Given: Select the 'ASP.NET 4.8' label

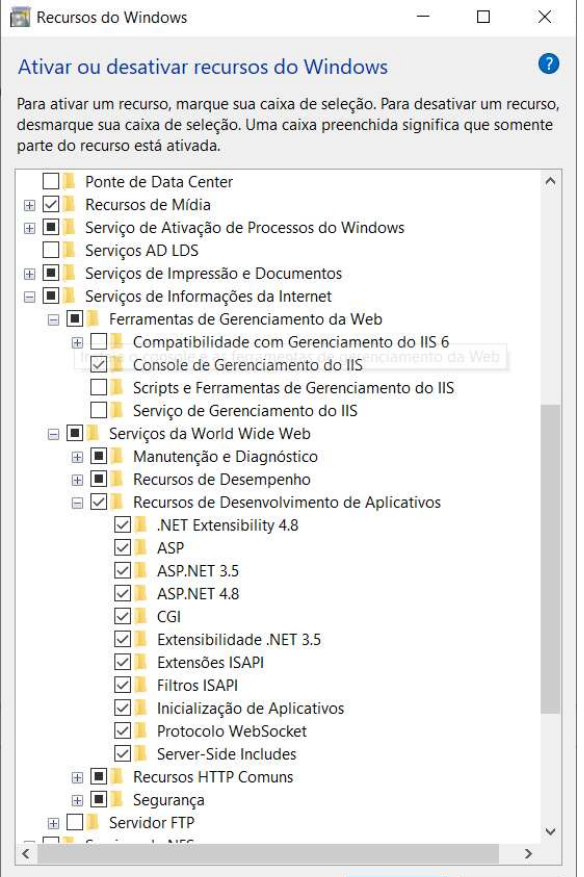Looking at the screenshot, I should [x=198, y=593].
